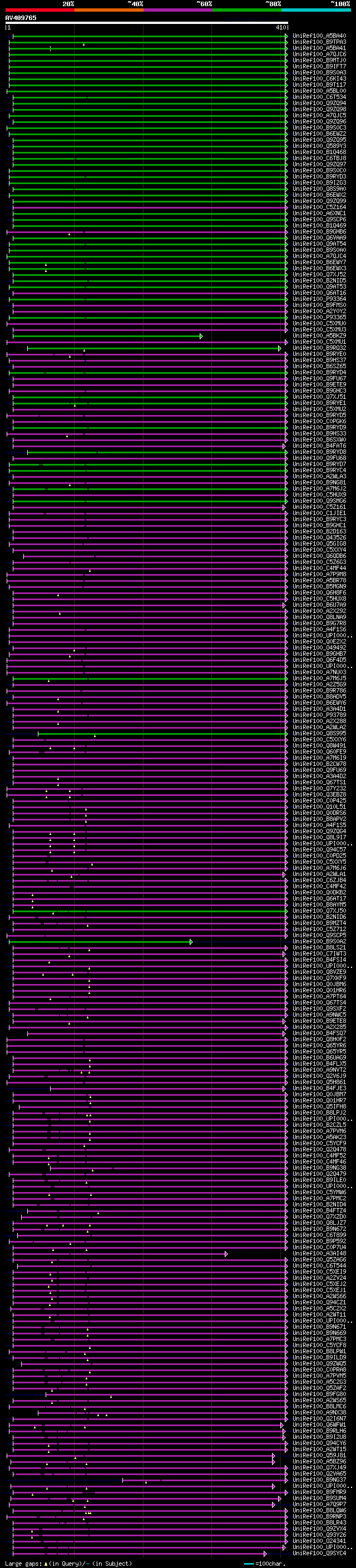The height and width of the screenshot is (1568, 356).
Task: Select the UniRef100_B9RYD3 label
Action: [319, 176]
